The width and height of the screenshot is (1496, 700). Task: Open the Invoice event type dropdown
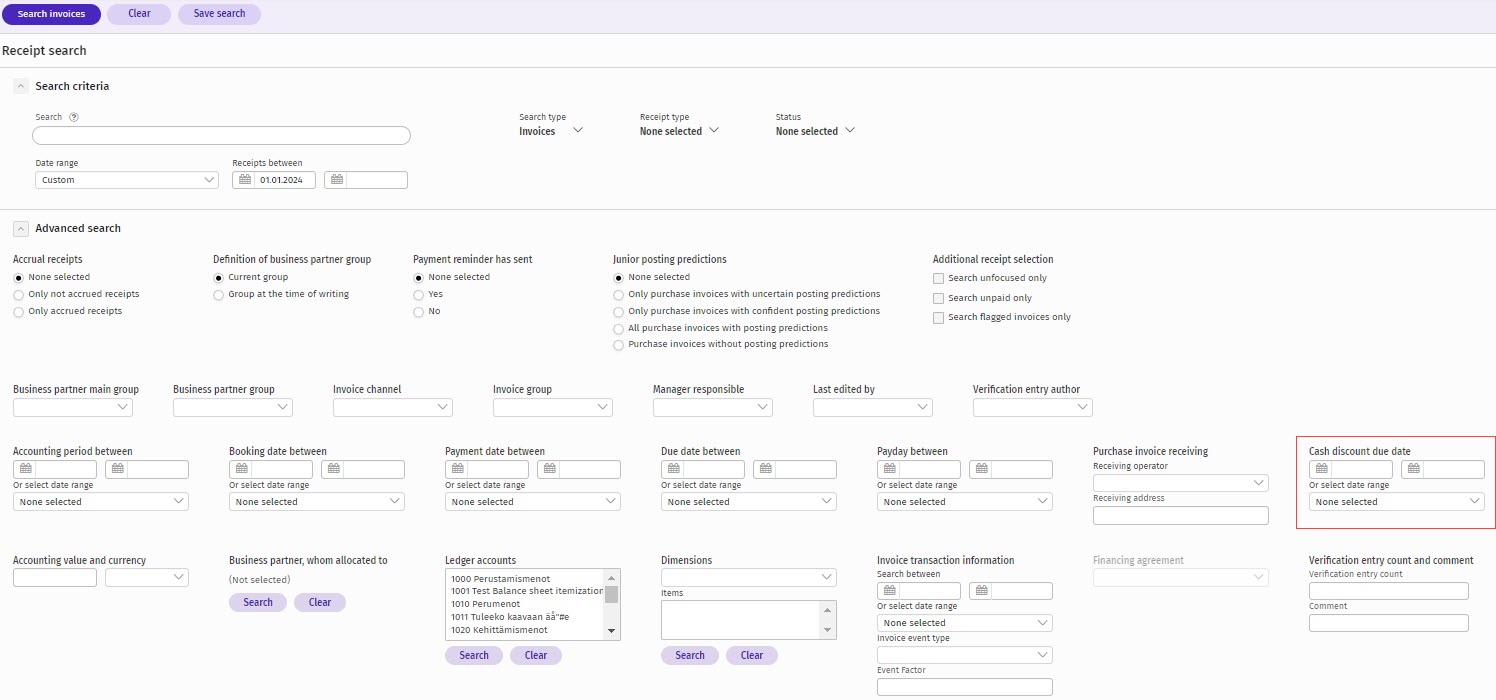point(965,655)
